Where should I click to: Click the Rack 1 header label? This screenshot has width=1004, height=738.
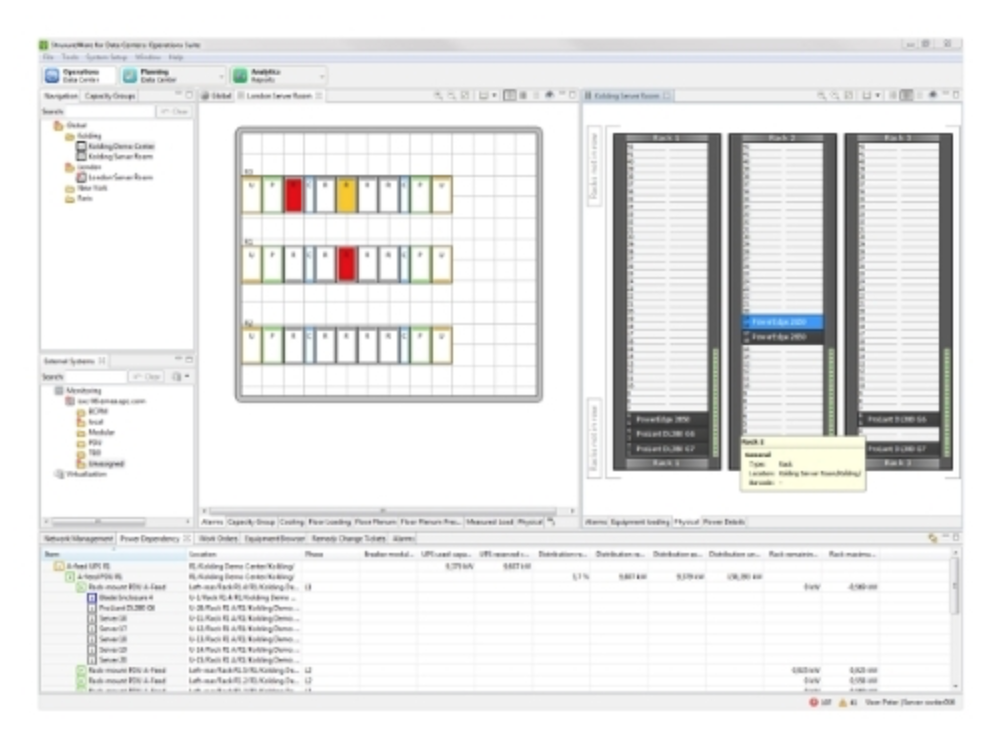(x=666, y=138)
